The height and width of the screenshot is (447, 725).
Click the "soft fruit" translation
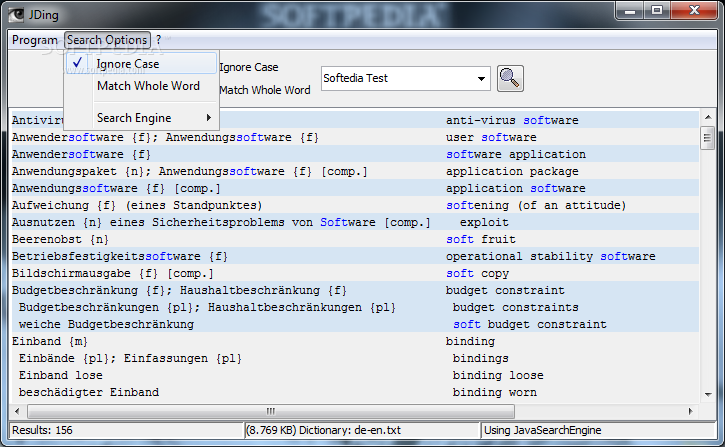point(480,239)
